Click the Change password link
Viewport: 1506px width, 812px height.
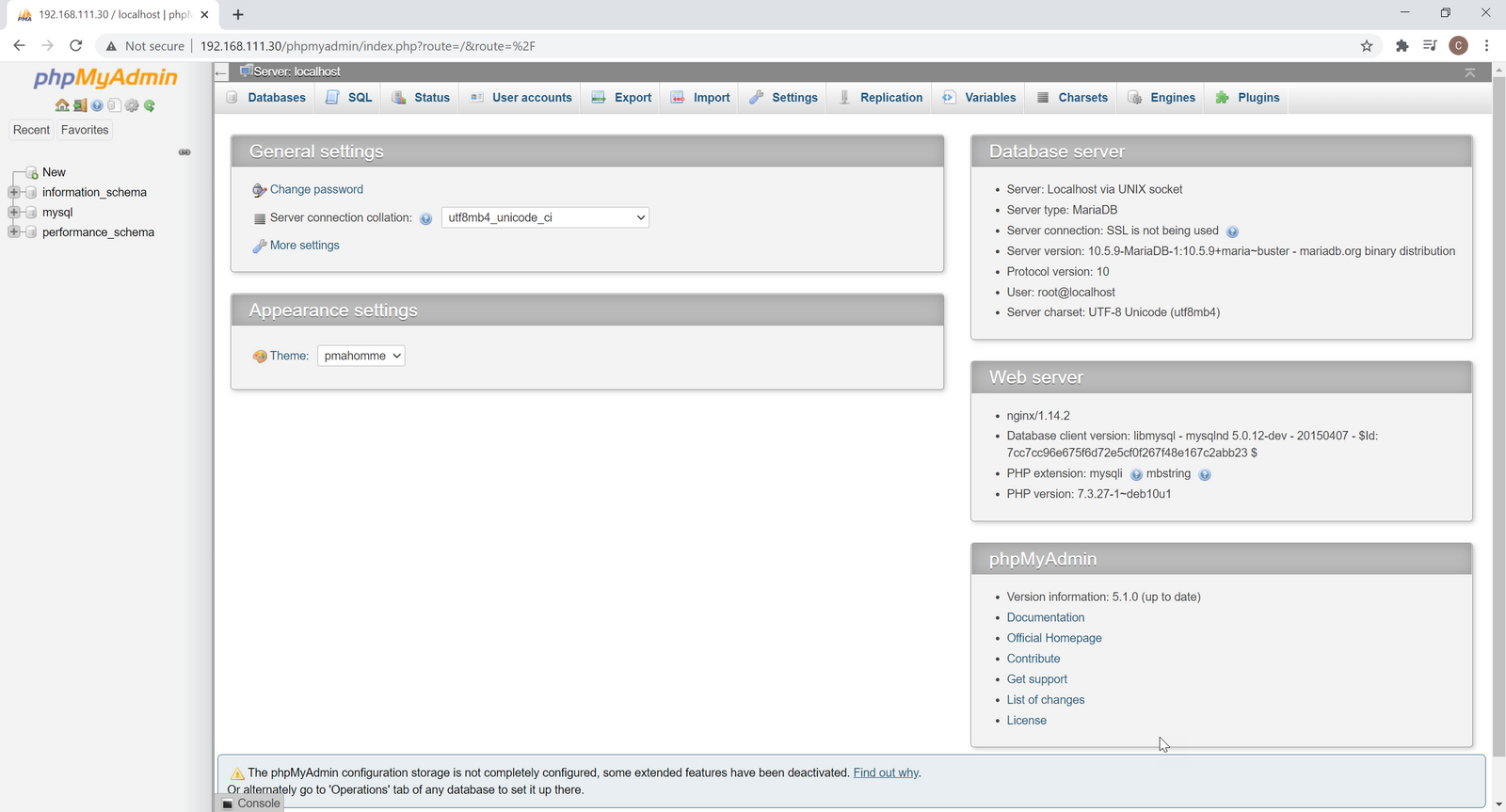click(316, 190)
